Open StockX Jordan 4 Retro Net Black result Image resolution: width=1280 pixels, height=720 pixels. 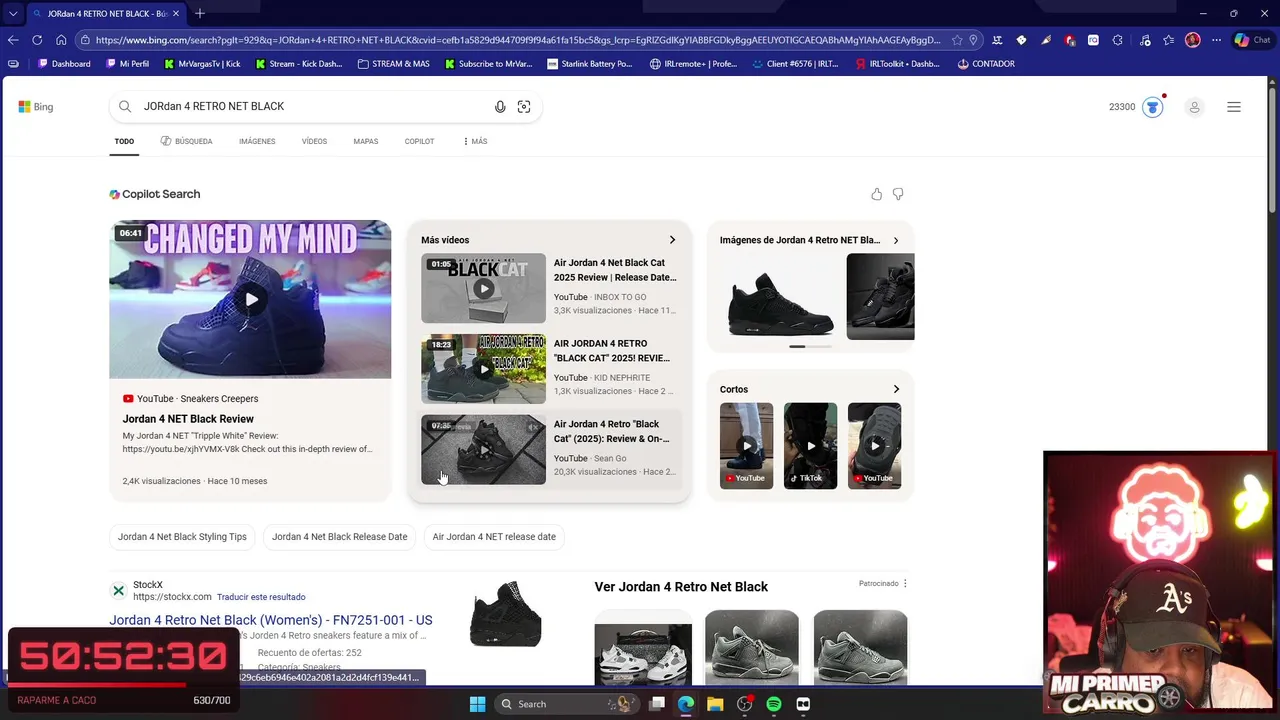pyautogui.click(x=271, y=620)
